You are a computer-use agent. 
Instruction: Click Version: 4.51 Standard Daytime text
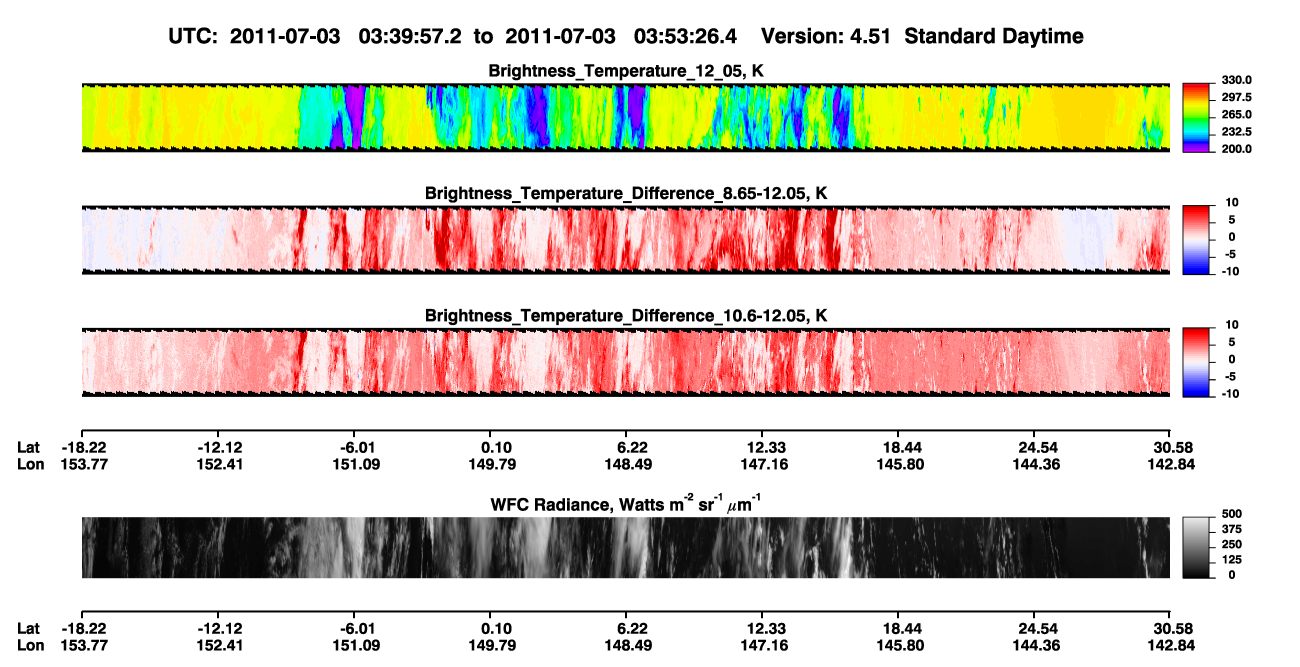coord(922,36)
